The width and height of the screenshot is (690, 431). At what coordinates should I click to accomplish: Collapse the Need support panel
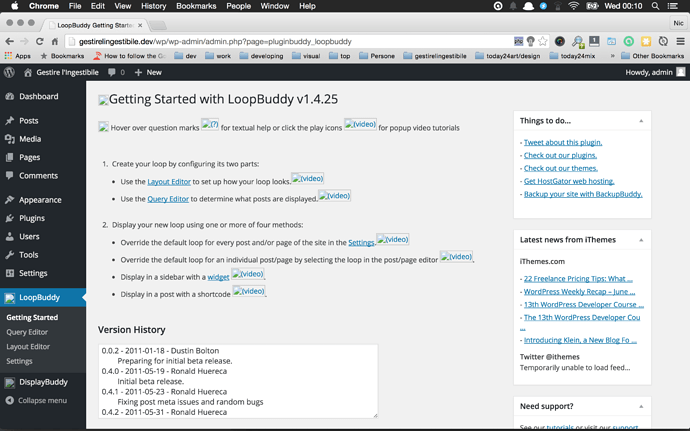pyautogui.click(x=641, y=406)
